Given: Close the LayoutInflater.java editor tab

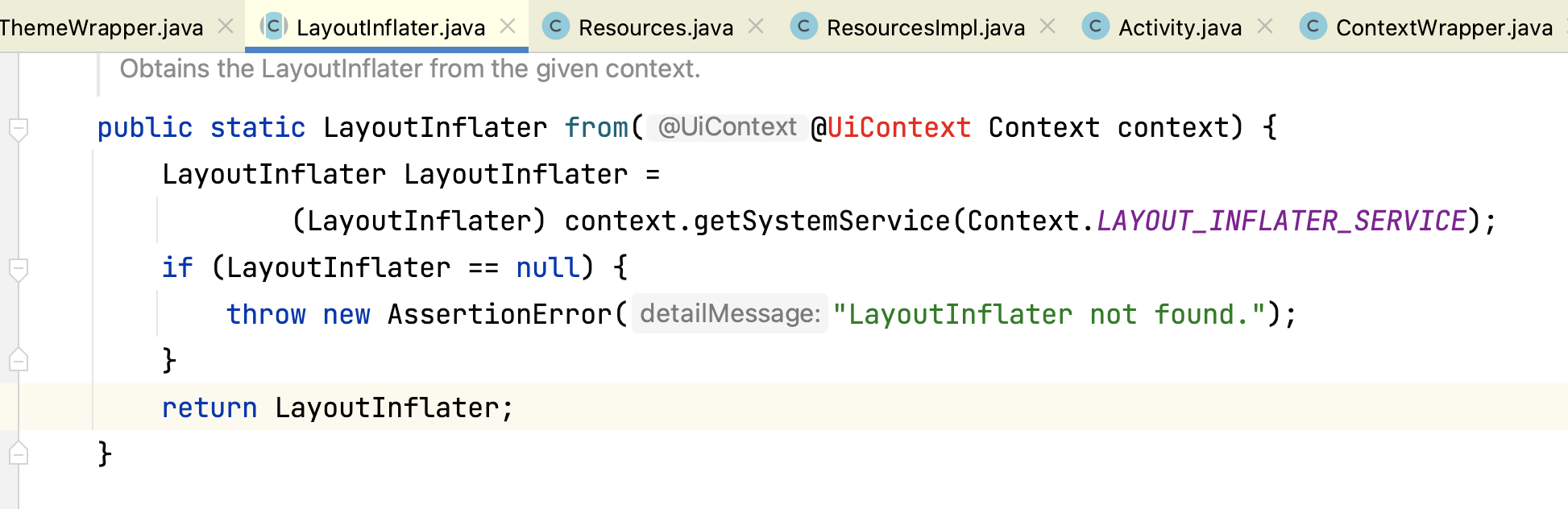Looking at the screenshot, I should 508,27.
